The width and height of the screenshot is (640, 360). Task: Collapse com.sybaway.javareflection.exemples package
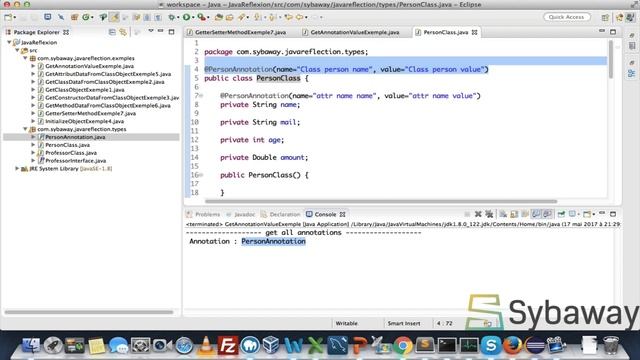coord(25,58)
